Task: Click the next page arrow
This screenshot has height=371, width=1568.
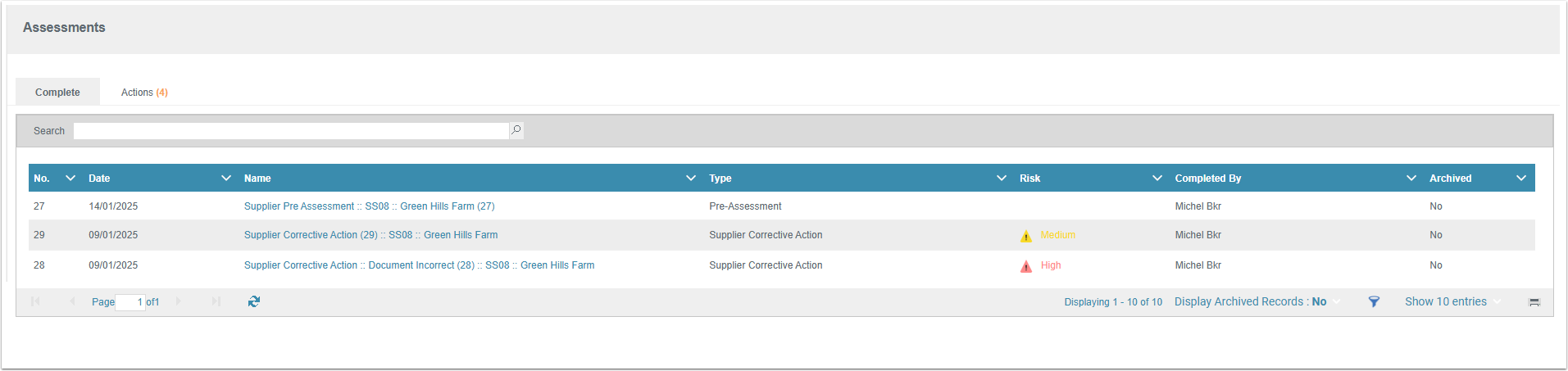Action: pos(179,301)
